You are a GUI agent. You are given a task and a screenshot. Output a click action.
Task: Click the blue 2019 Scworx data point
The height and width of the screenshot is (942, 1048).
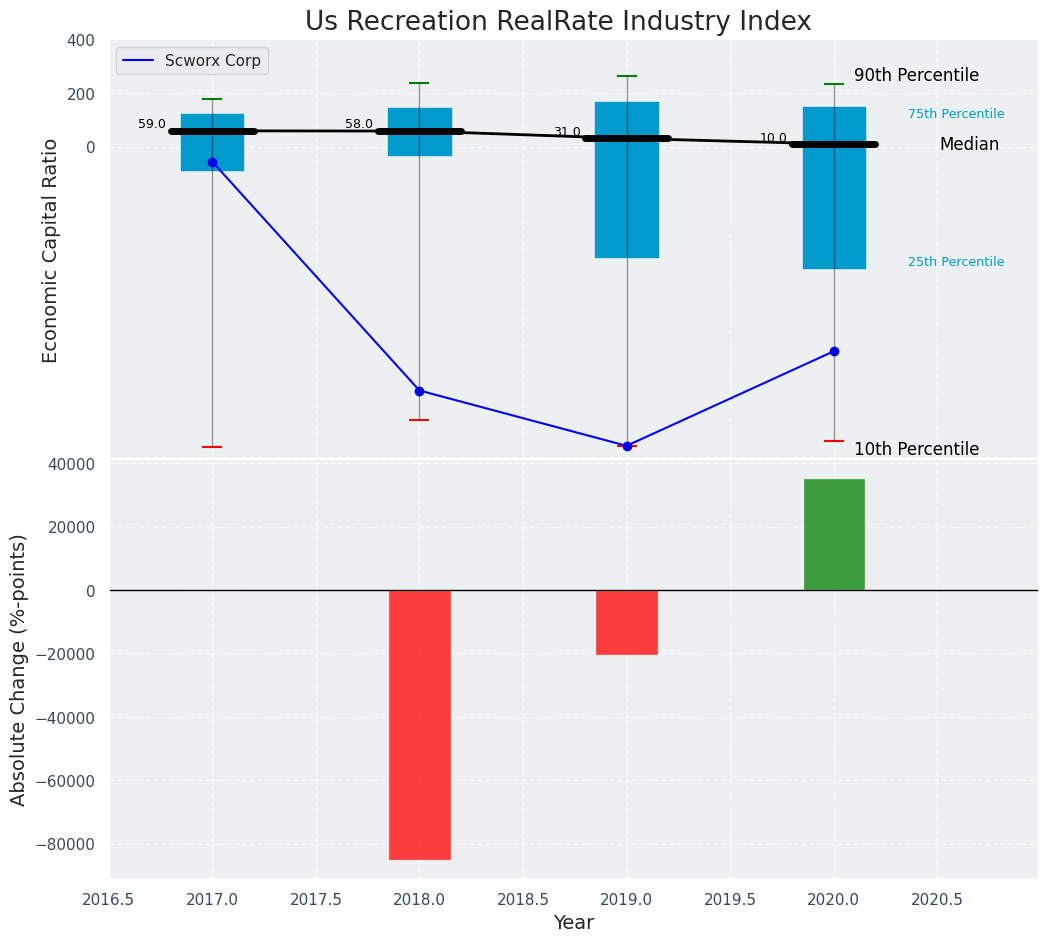point(627,446)
